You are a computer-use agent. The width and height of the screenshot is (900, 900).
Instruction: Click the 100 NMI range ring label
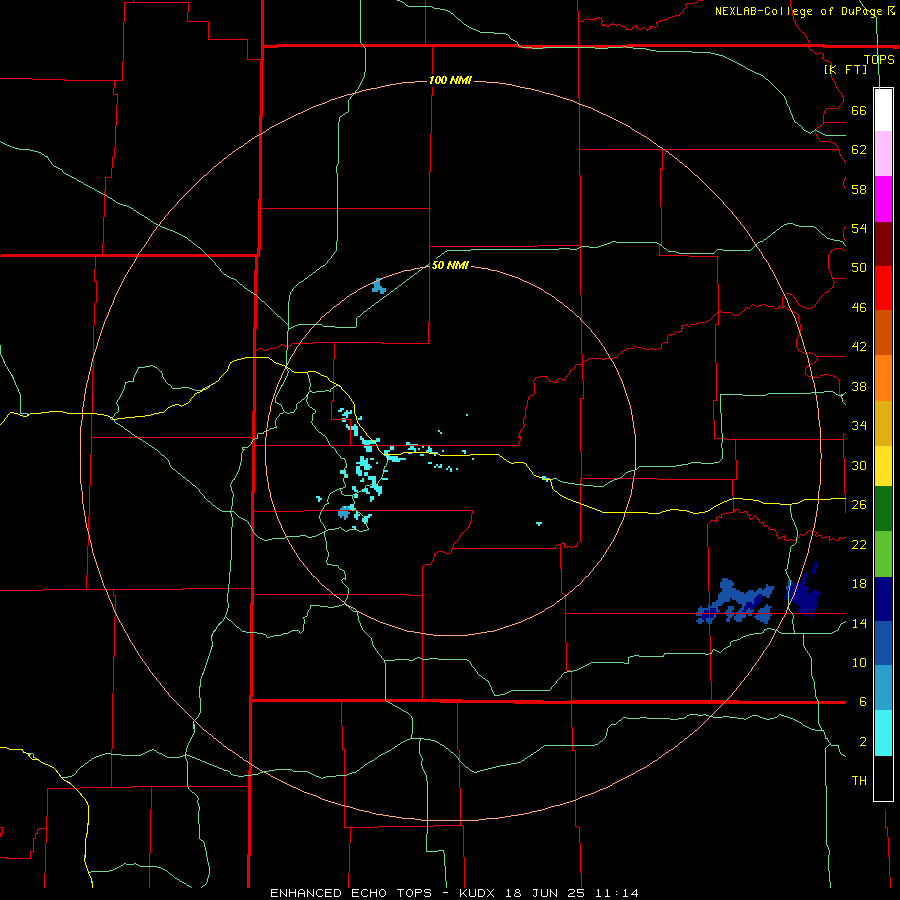point(450,80)
